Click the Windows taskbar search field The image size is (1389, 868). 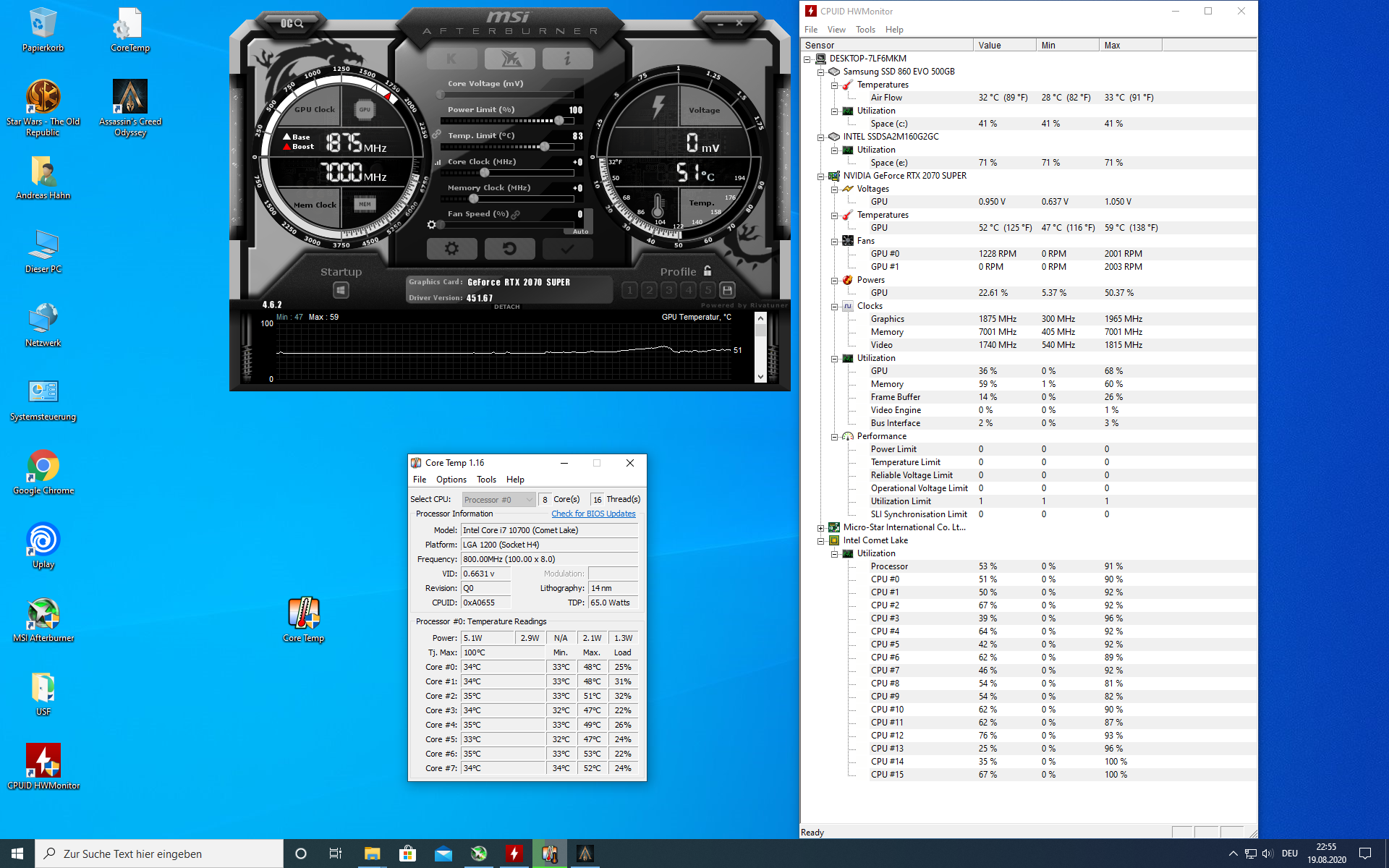(x=159, y=854)
